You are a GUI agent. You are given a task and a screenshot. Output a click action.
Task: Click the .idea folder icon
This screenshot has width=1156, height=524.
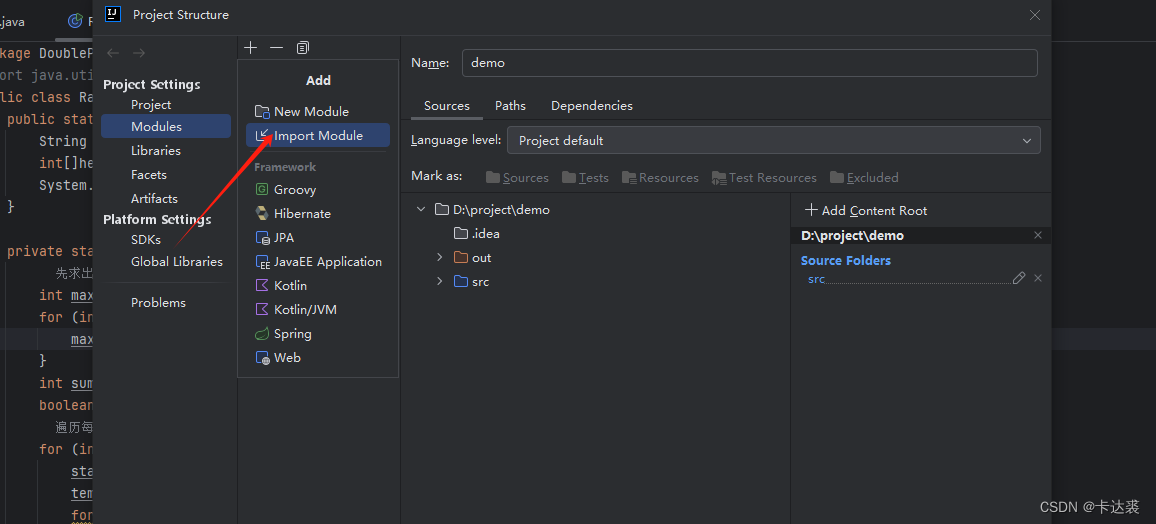(x=461, y=234)
